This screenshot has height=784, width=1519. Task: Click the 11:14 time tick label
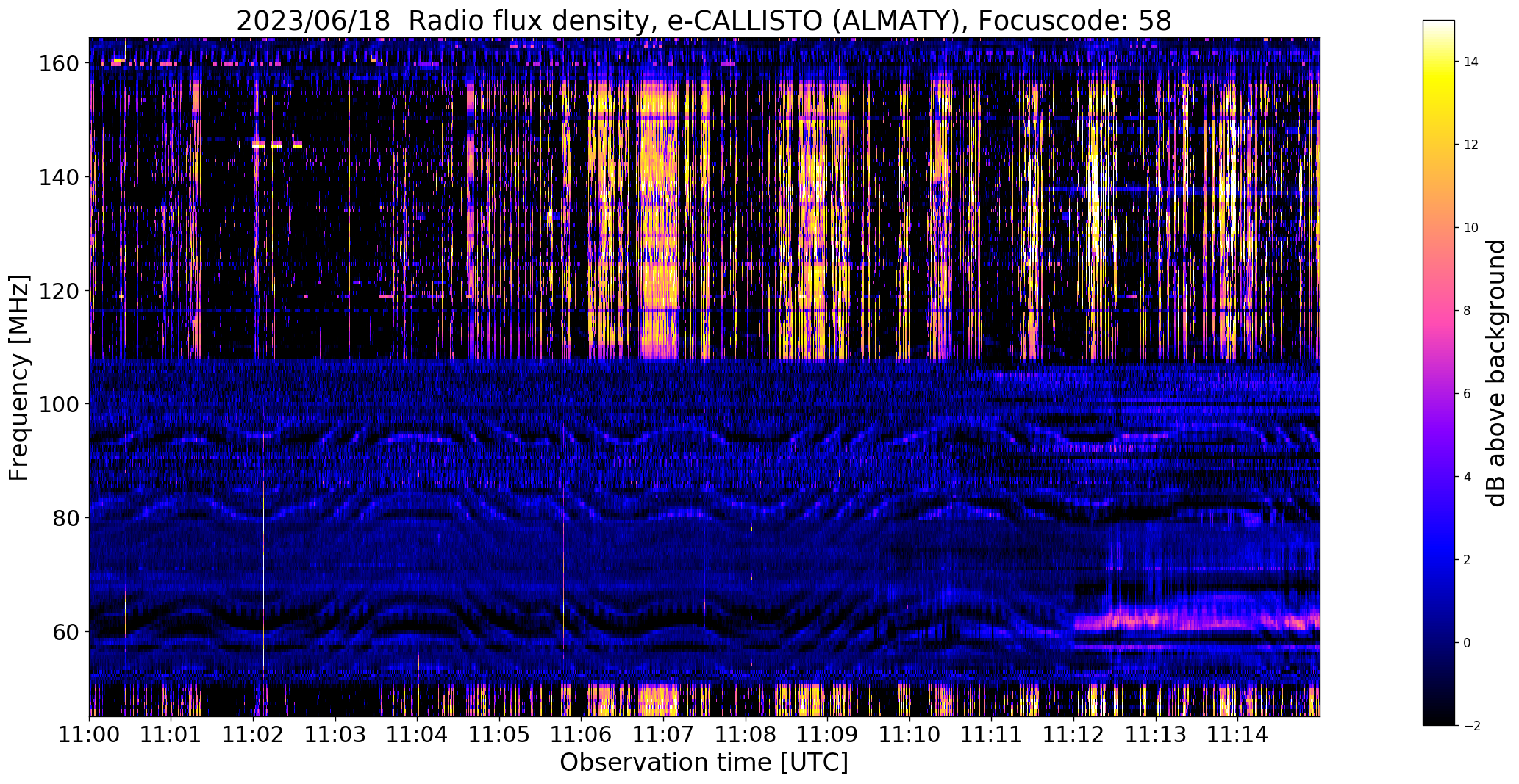(x=1237, y=733)
